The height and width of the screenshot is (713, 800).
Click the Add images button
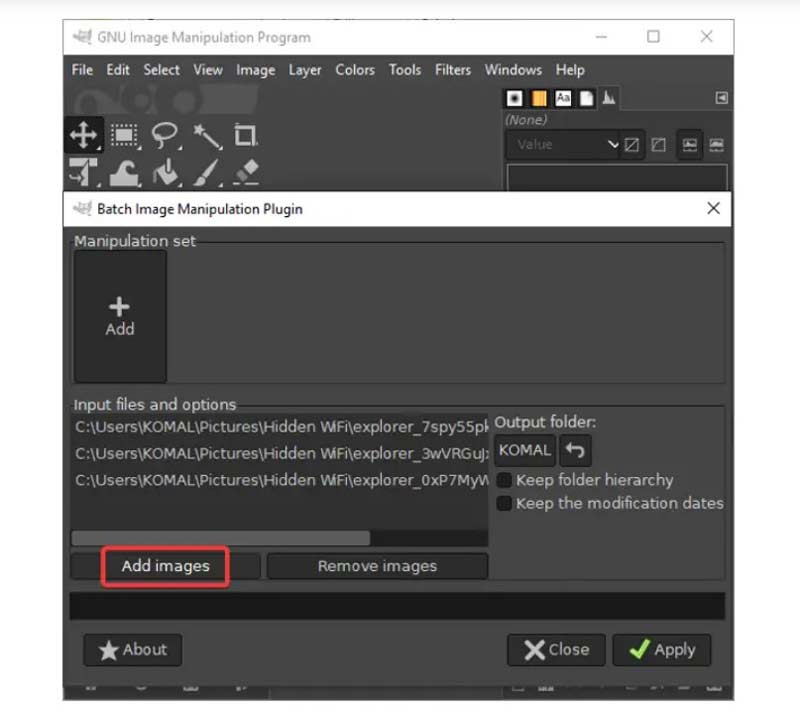click(x=165, y=567)
